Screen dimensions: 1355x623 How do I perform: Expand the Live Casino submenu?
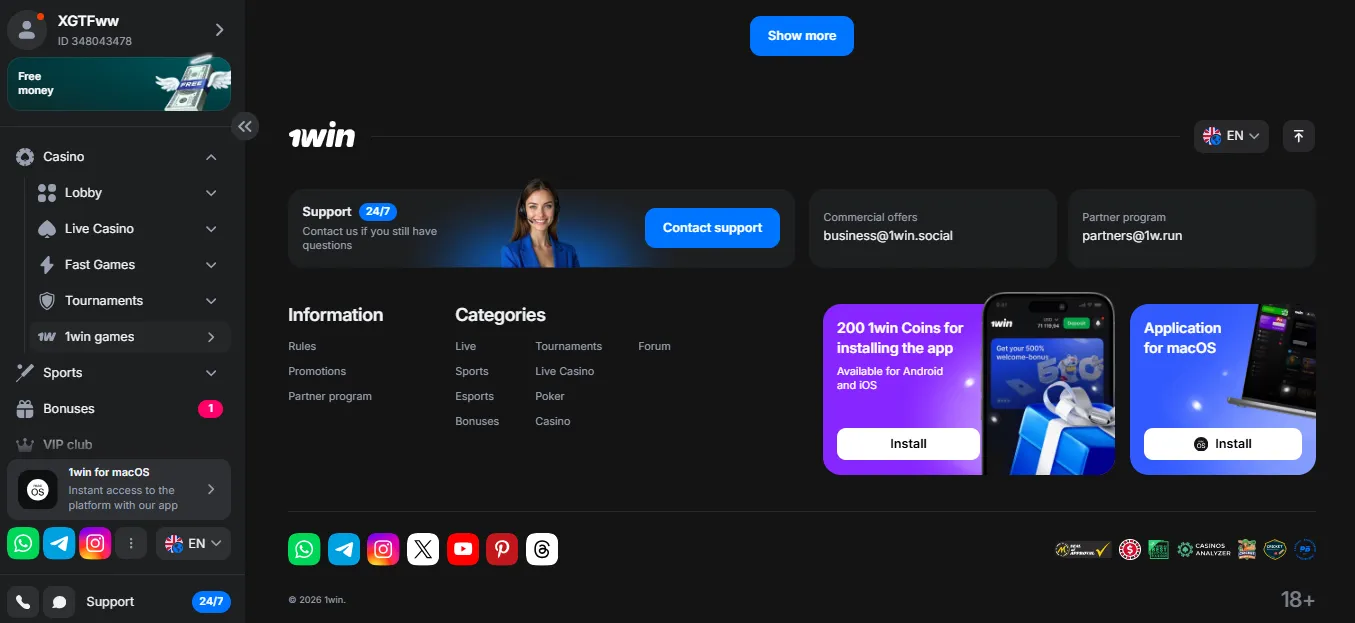pos(211,229)
